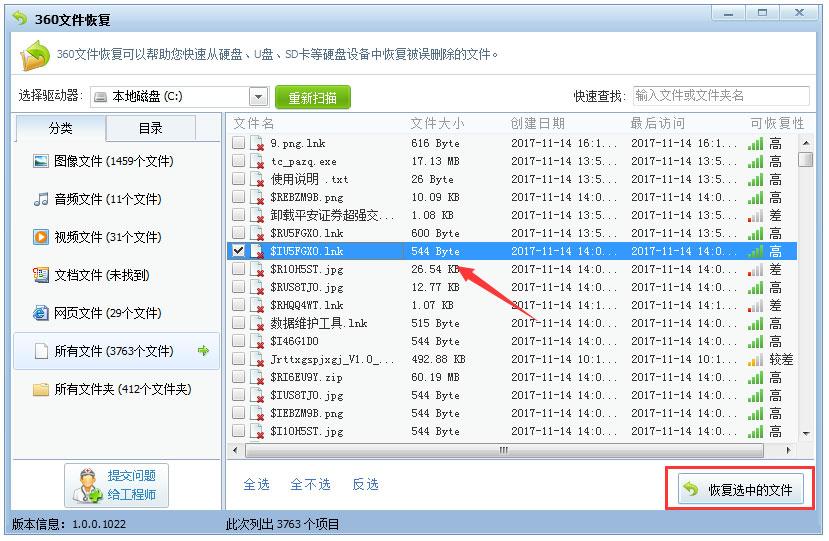Click the 重新扫描 green button

click(x=312, y=97)
